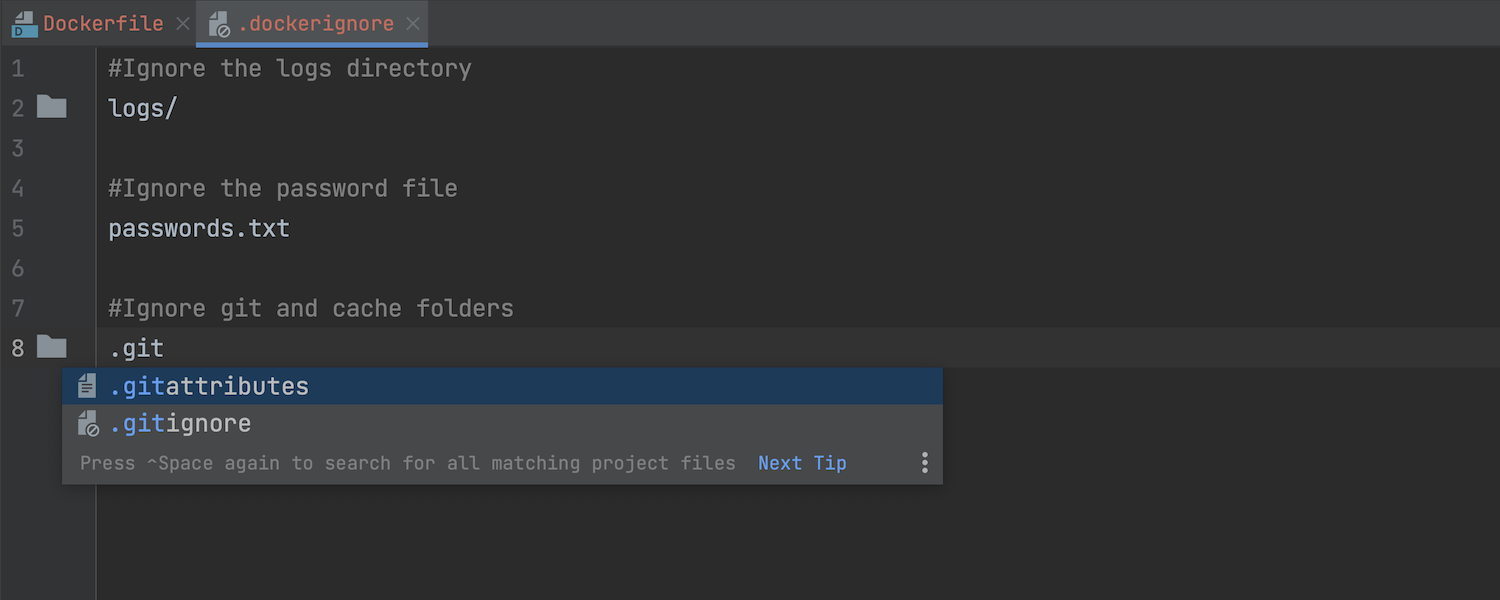1500x600 pixels.
Task: Click the ignore icon next to .gitignore
Action: (x=88, y=423)
